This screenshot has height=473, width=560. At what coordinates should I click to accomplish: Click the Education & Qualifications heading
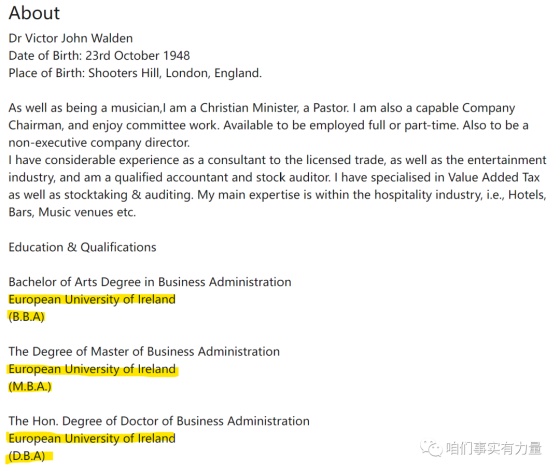[x=82, y=247]
